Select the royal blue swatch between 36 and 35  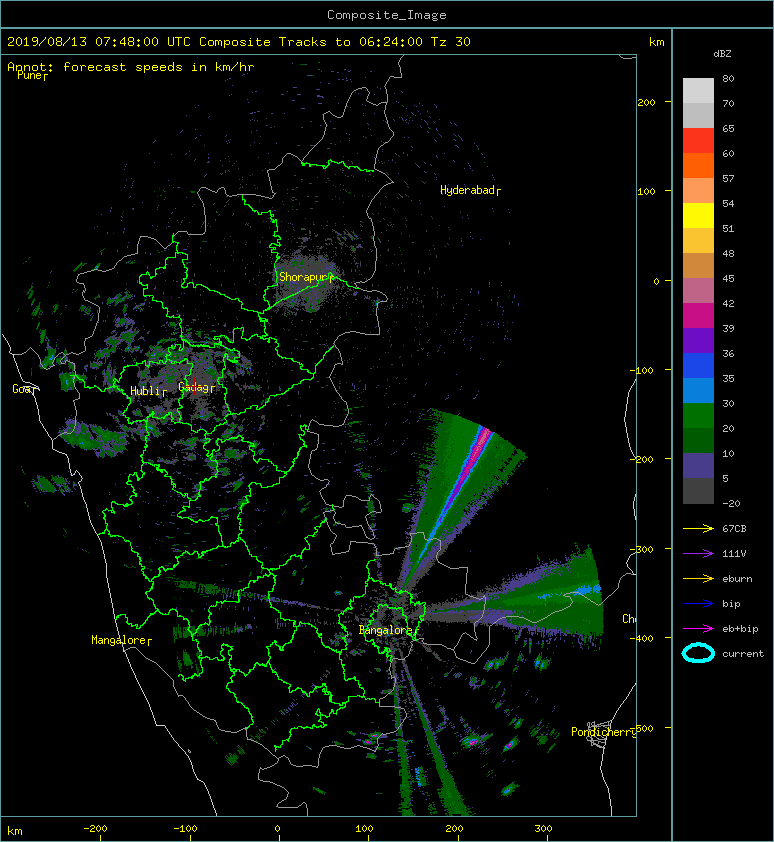coord(698,366)
